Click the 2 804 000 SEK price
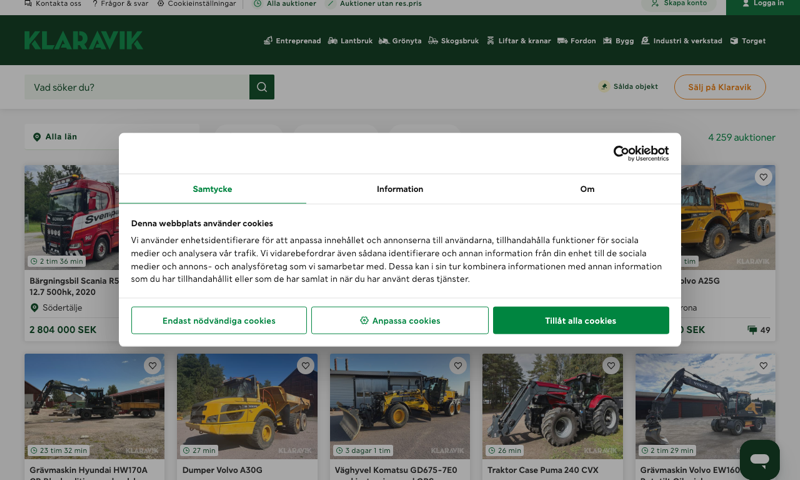The height and width of the screenshot is (480, 800). point(63,330)
